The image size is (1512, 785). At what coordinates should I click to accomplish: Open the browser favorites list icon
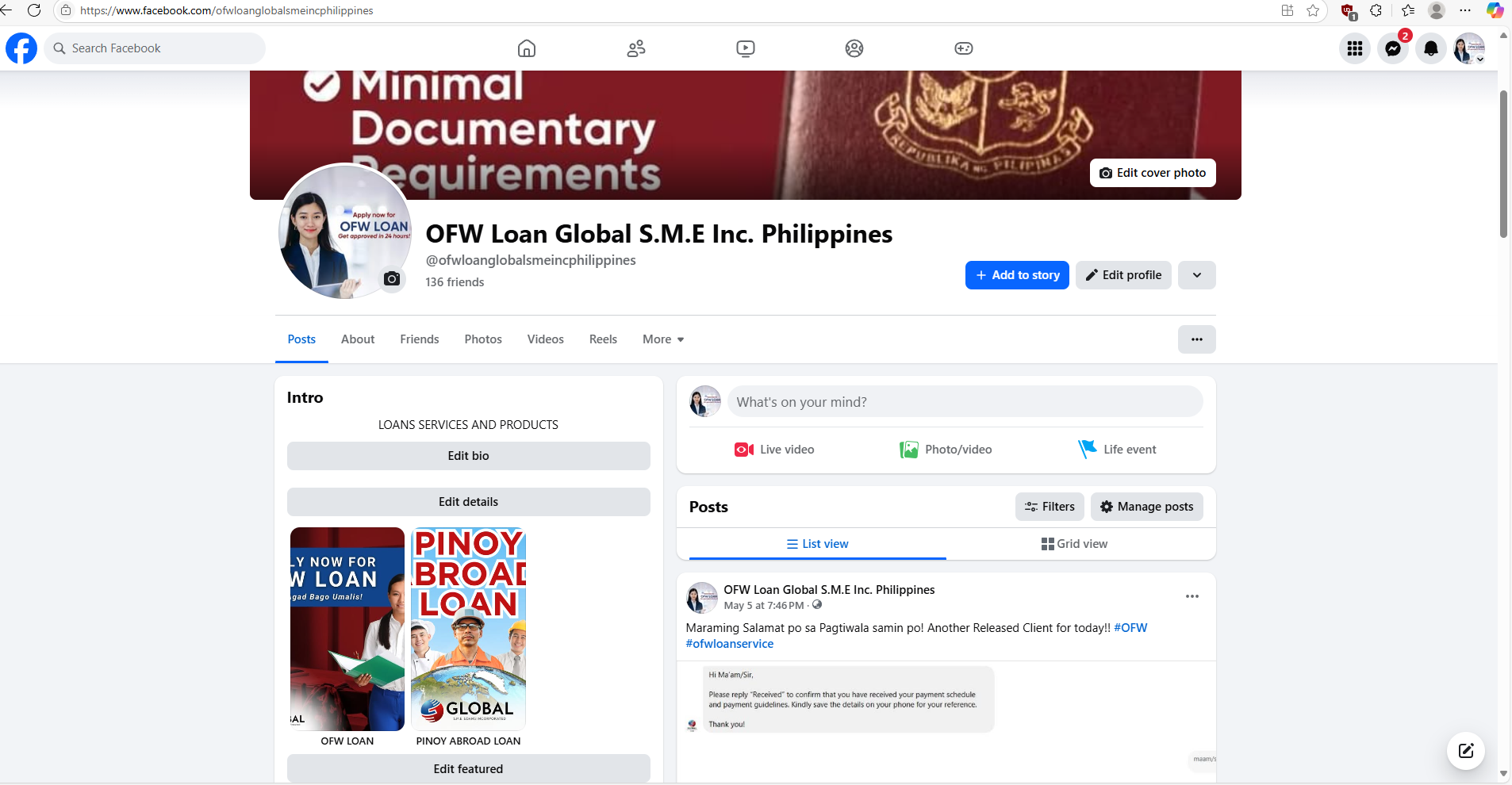[1408, 10]
